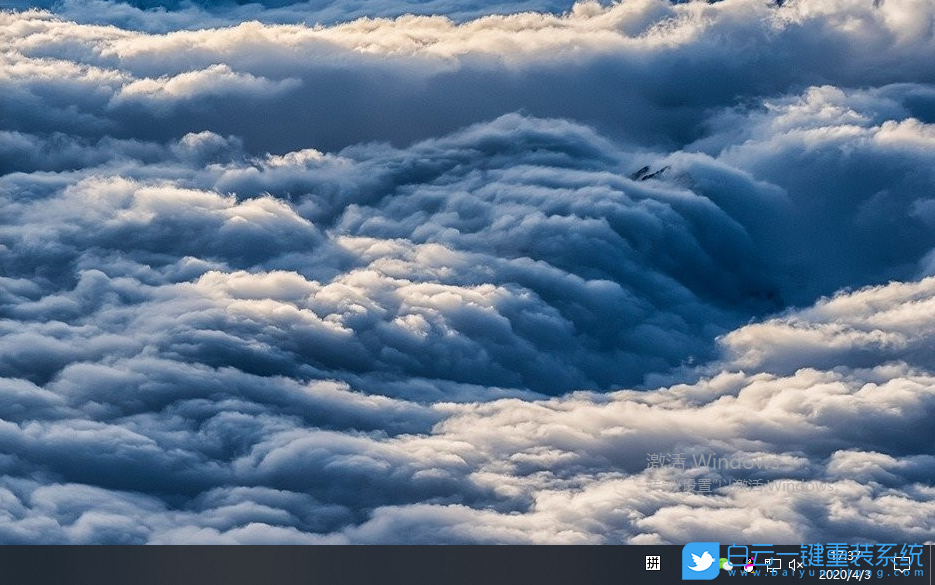Open Twitter from the taskbar
This screenshot has height=585, width=935.
point(702,564)
